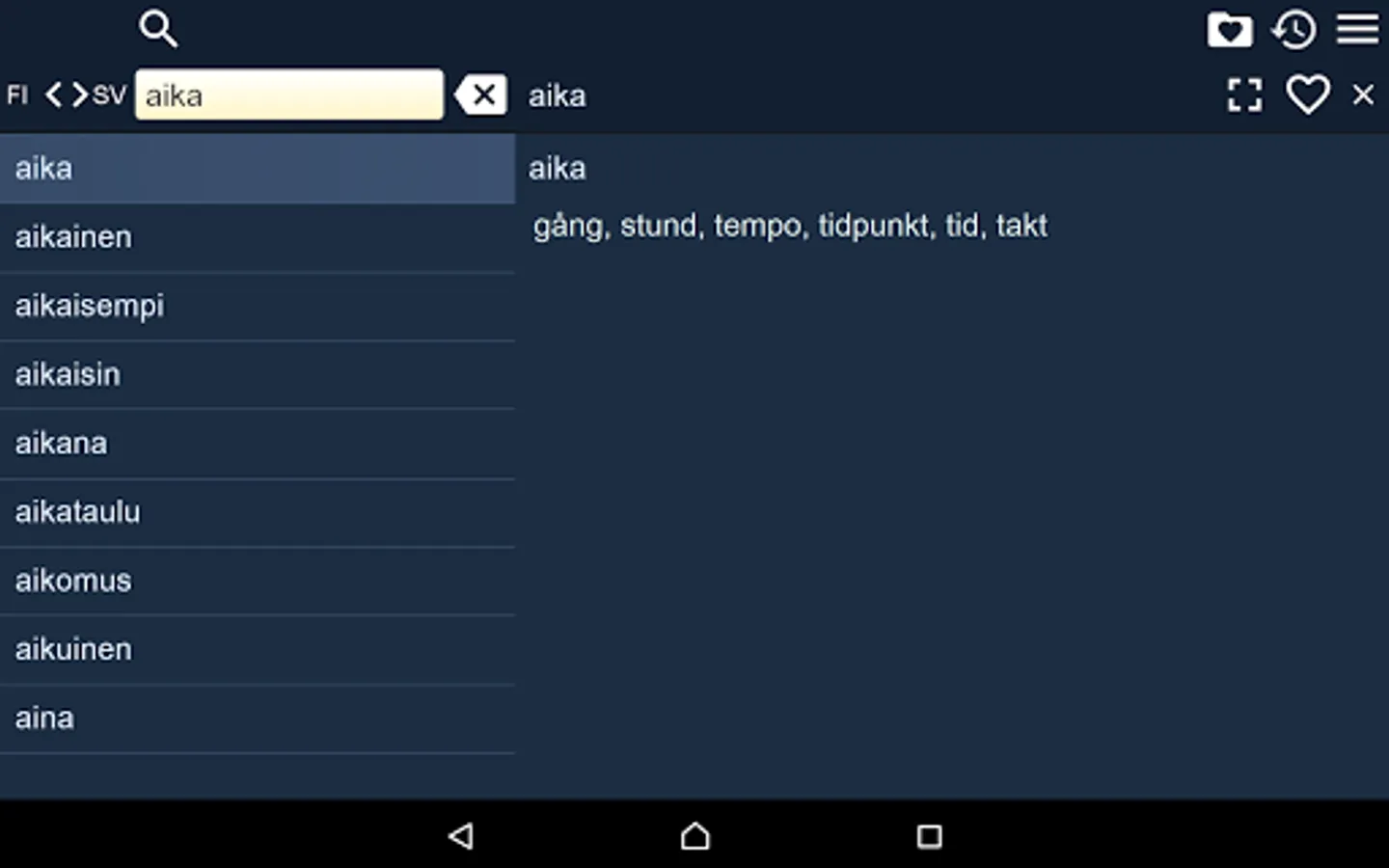
Task: Add aika to favorites with heart
Action: coord(1308,95)
